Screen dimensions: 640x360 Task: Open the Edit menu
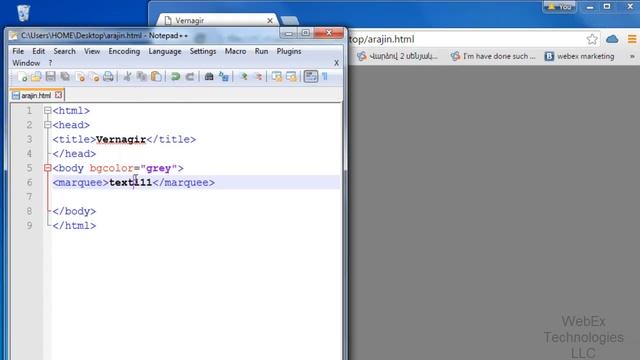38,51
